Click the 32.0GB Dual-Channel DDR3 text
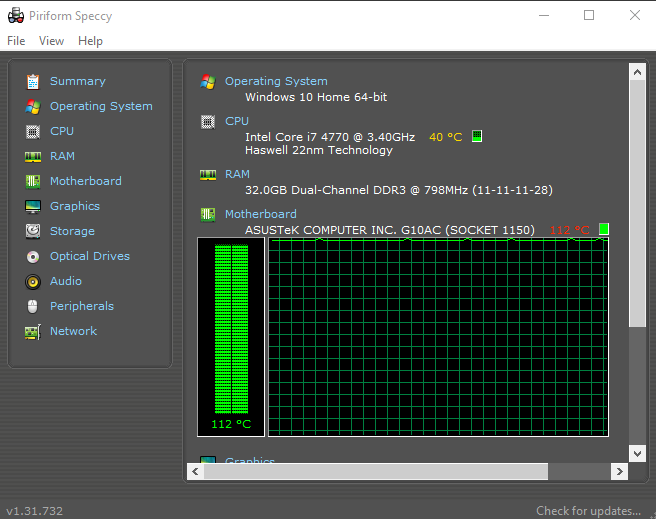Screen dimensions: 656x519 coord(399,190)
